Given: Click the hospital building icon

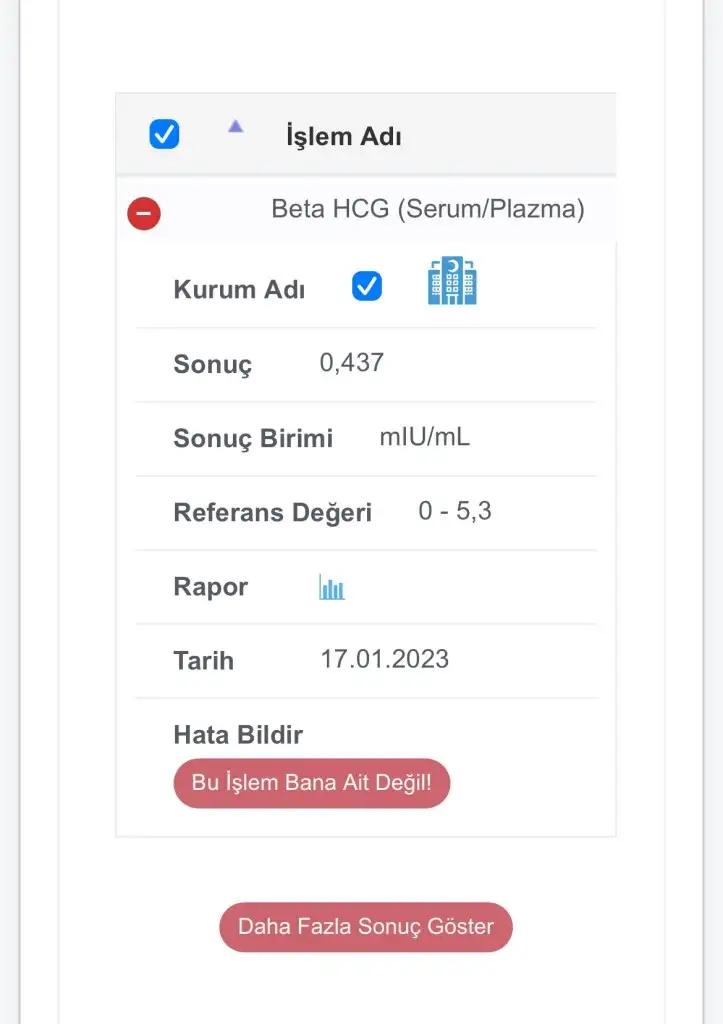Looking at the screenshot, I should pos(452,281).
